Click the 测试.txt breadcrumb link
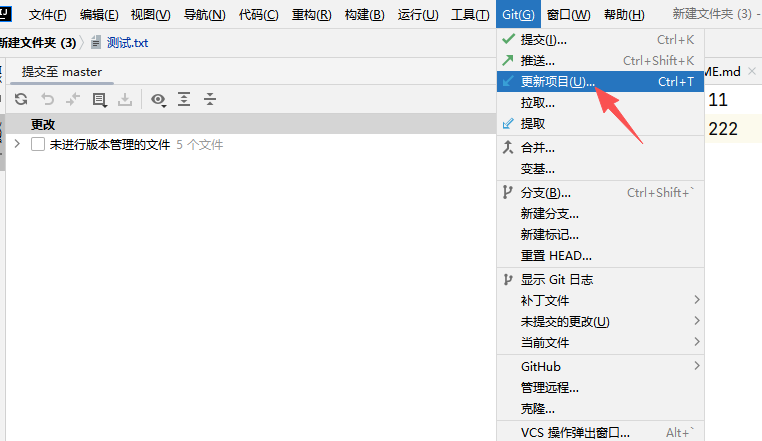The image size is (762, 441). 127,43
